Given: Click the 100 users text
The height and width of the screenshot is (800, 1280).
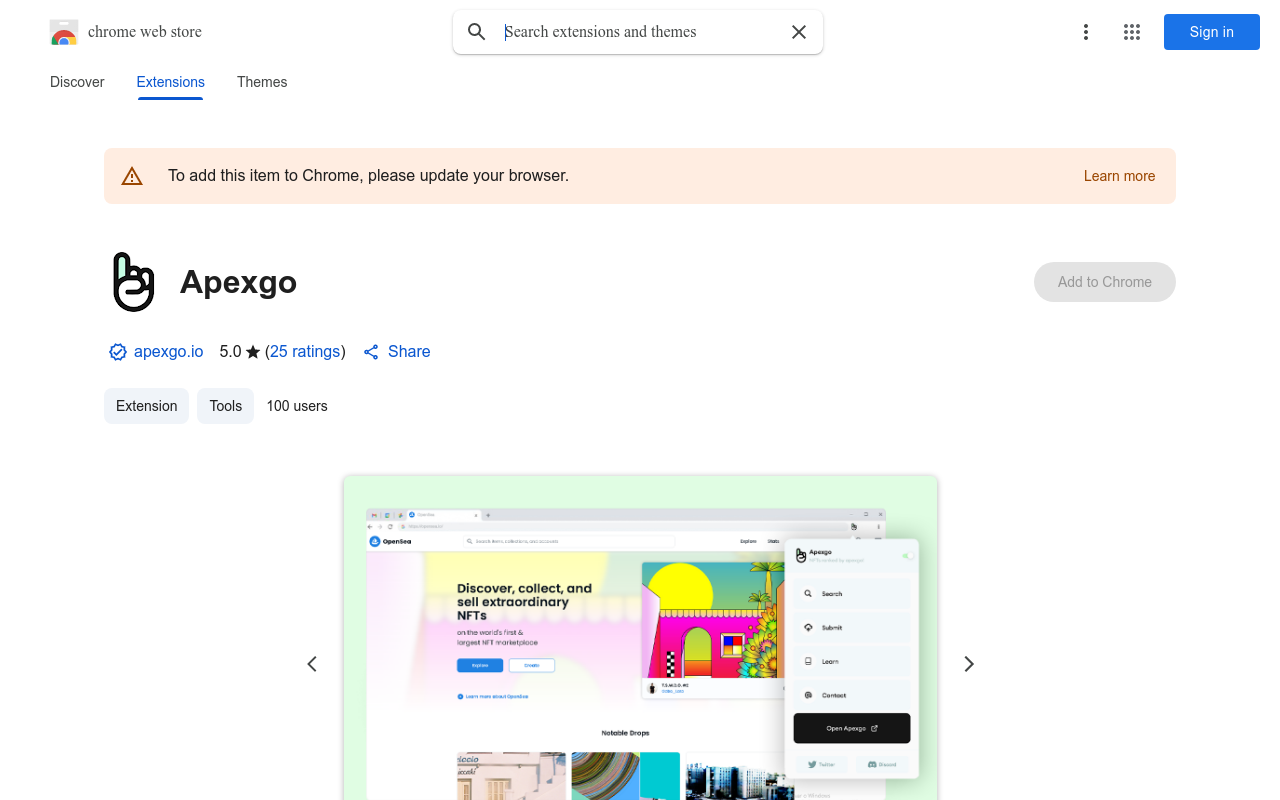Looking at the screenshot, I should click(297, 406).
